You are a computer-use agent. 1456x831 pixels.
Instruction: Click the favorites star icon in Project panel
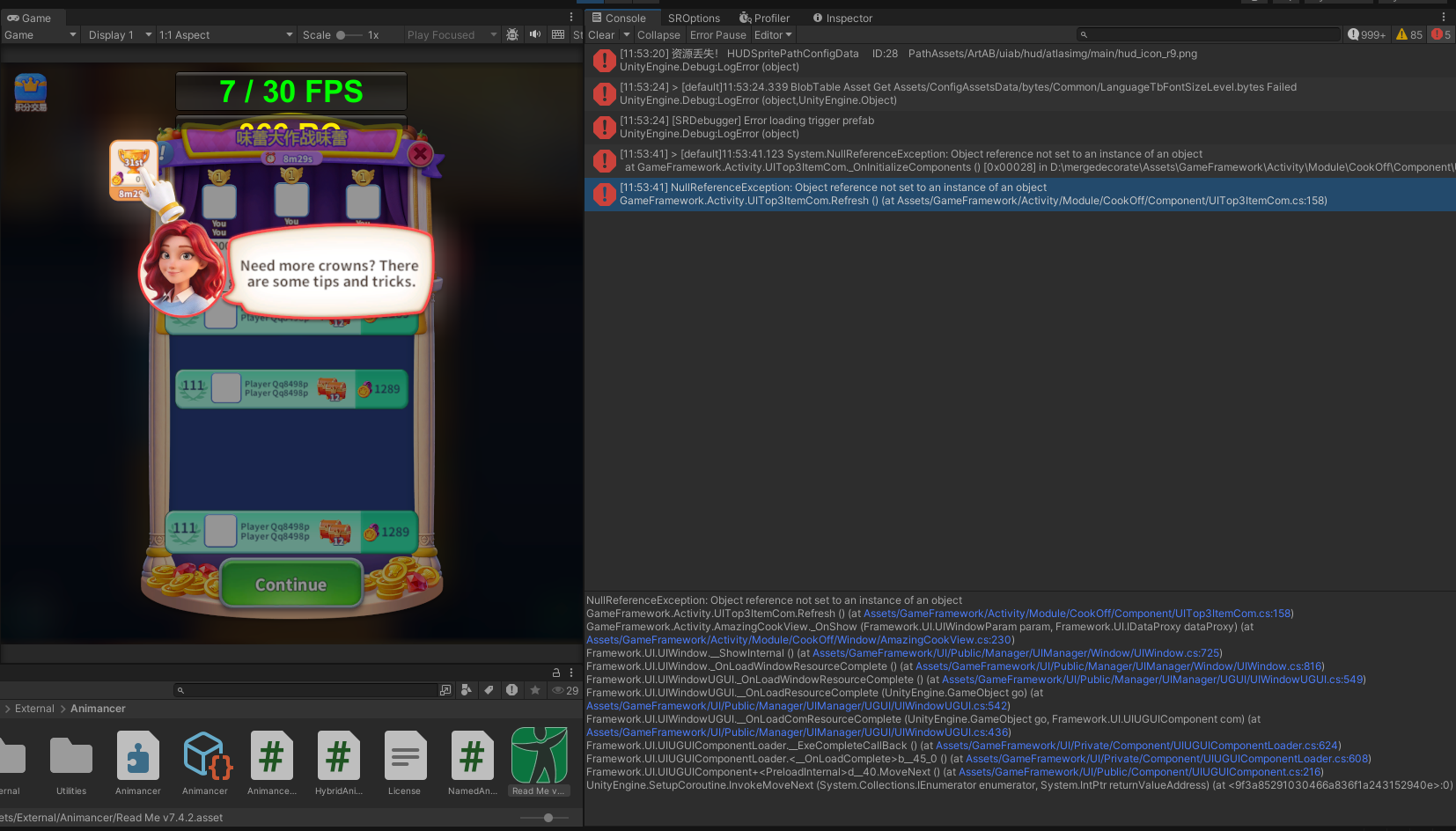point(535,690)
